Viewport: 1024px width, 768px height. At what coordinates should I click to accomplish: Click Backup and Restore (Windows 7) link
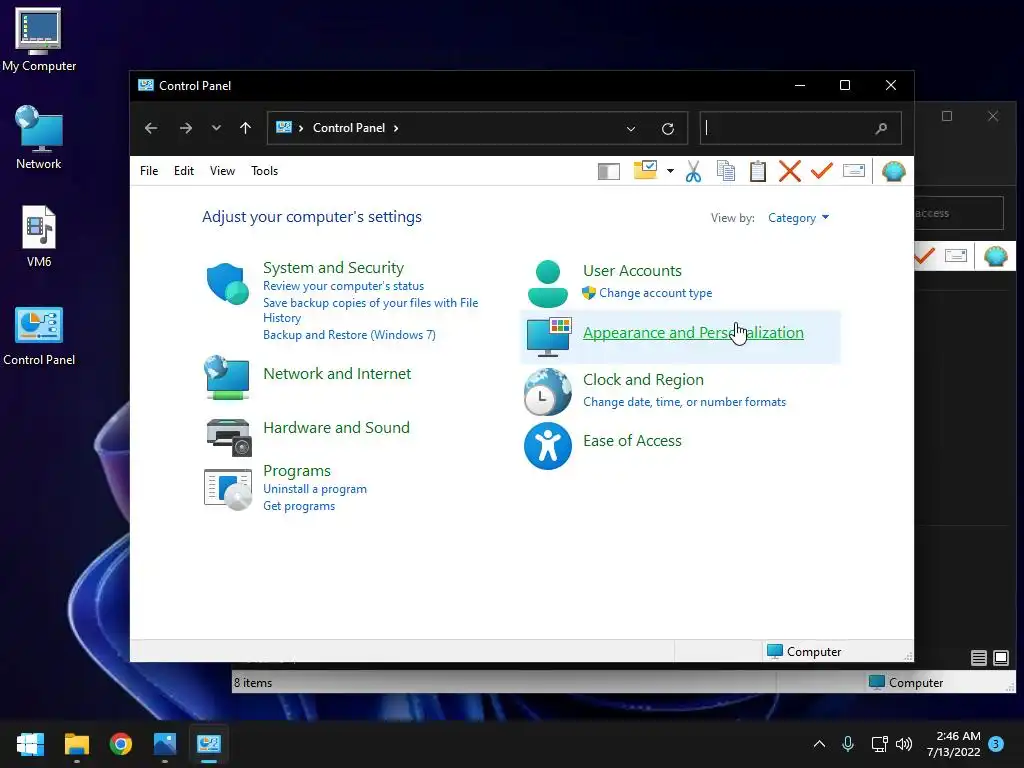(x=349, y=335)
